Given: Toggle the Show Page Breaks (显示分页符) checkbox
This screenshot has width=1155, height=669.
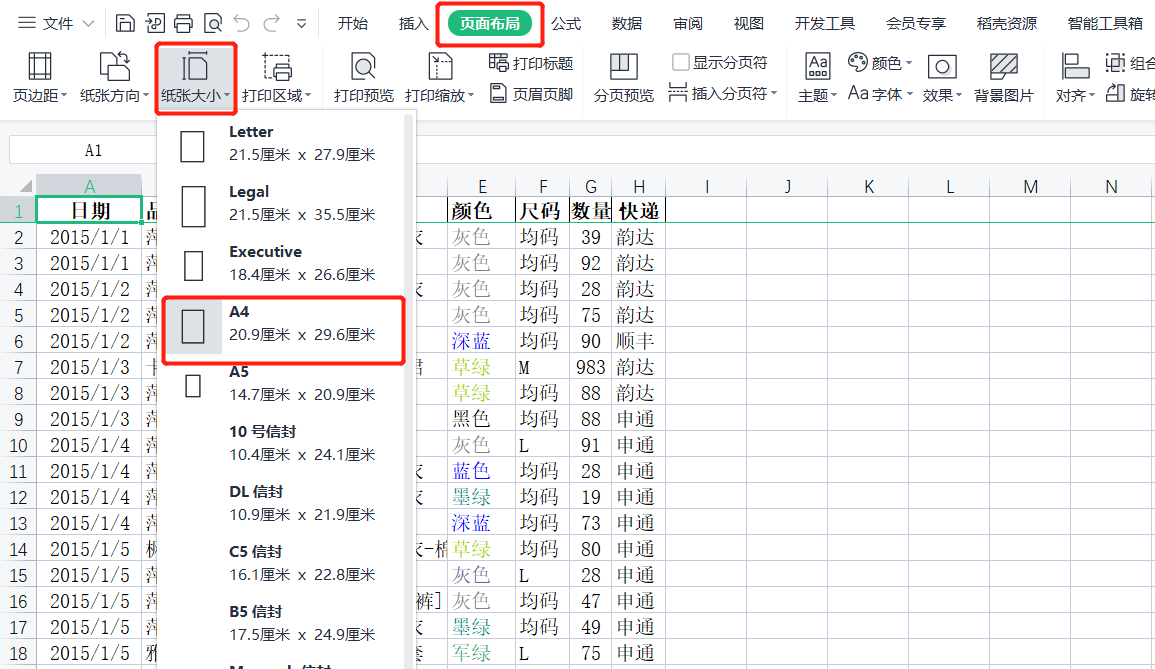Looking at the screenshot, I should pyautogui.click(x=681, y=63).
